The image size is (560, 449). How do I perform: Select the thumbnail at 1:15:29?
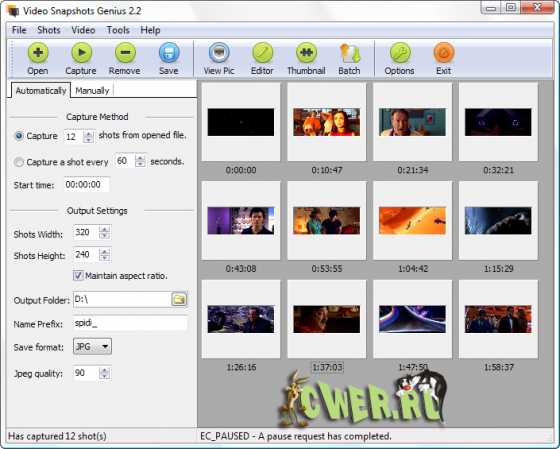click(498, 221)
